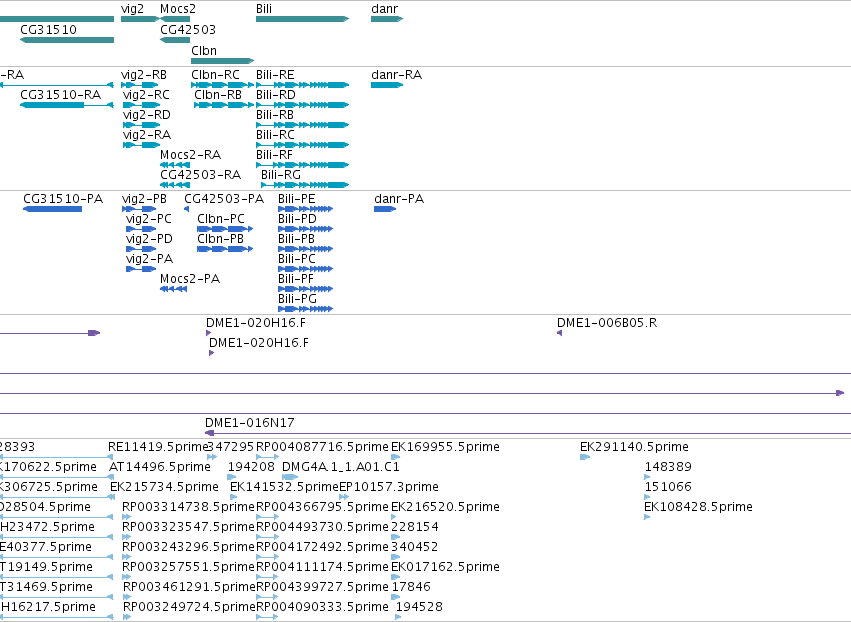The height and width of the screenshot is (622, 851).
Task: Click the Clbn-RB transcript
Action: pos(224,105)
